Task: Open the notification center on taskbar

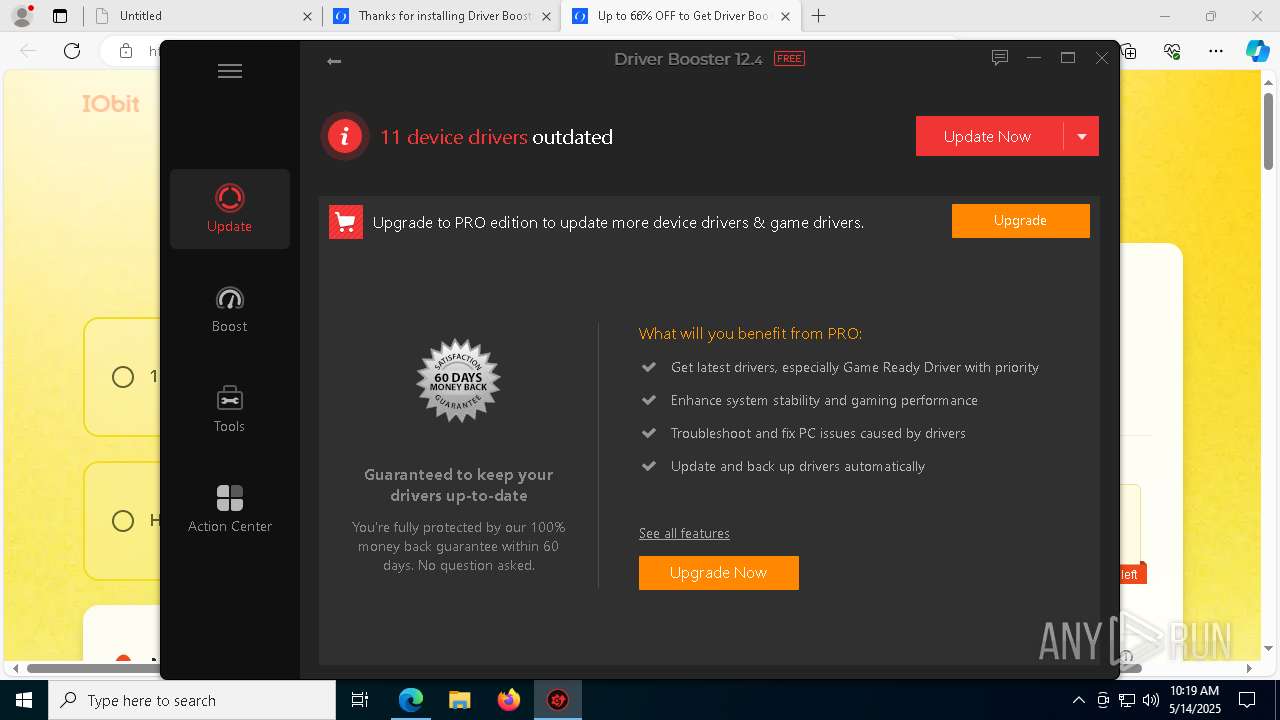Action: point(1247,700)
